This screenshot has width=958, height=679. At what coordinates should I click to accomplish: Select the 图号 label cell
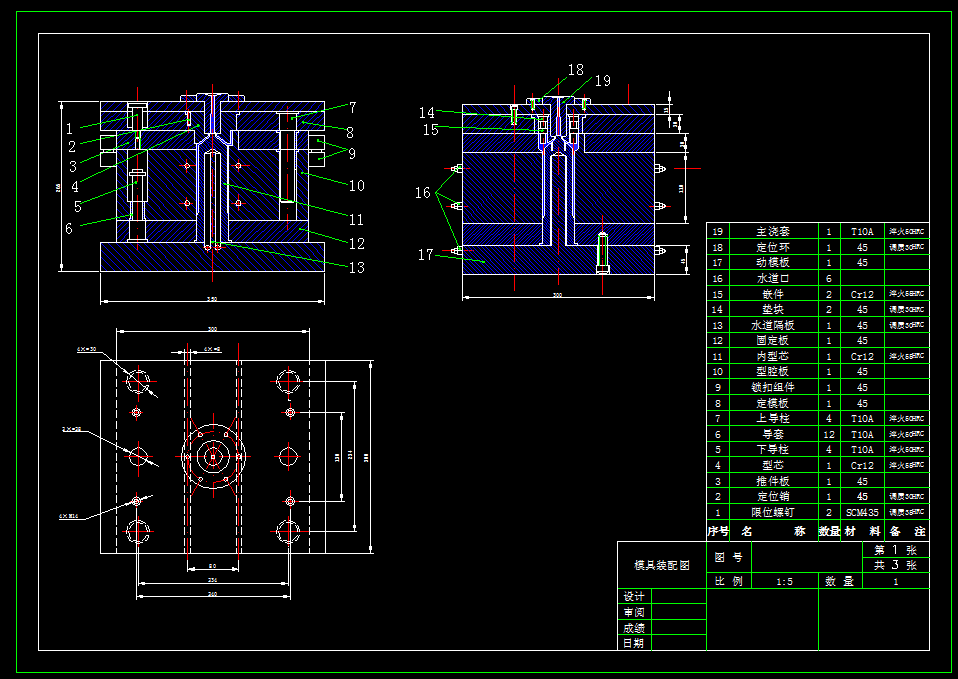728,557
